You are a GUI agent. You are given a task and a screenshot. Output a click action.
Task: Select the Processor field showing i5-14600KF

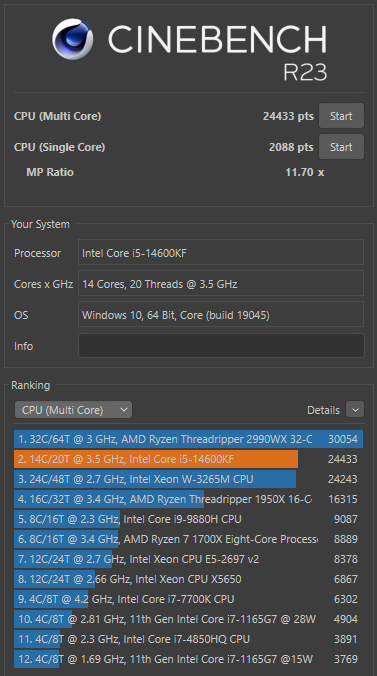(x=221, y=253)
